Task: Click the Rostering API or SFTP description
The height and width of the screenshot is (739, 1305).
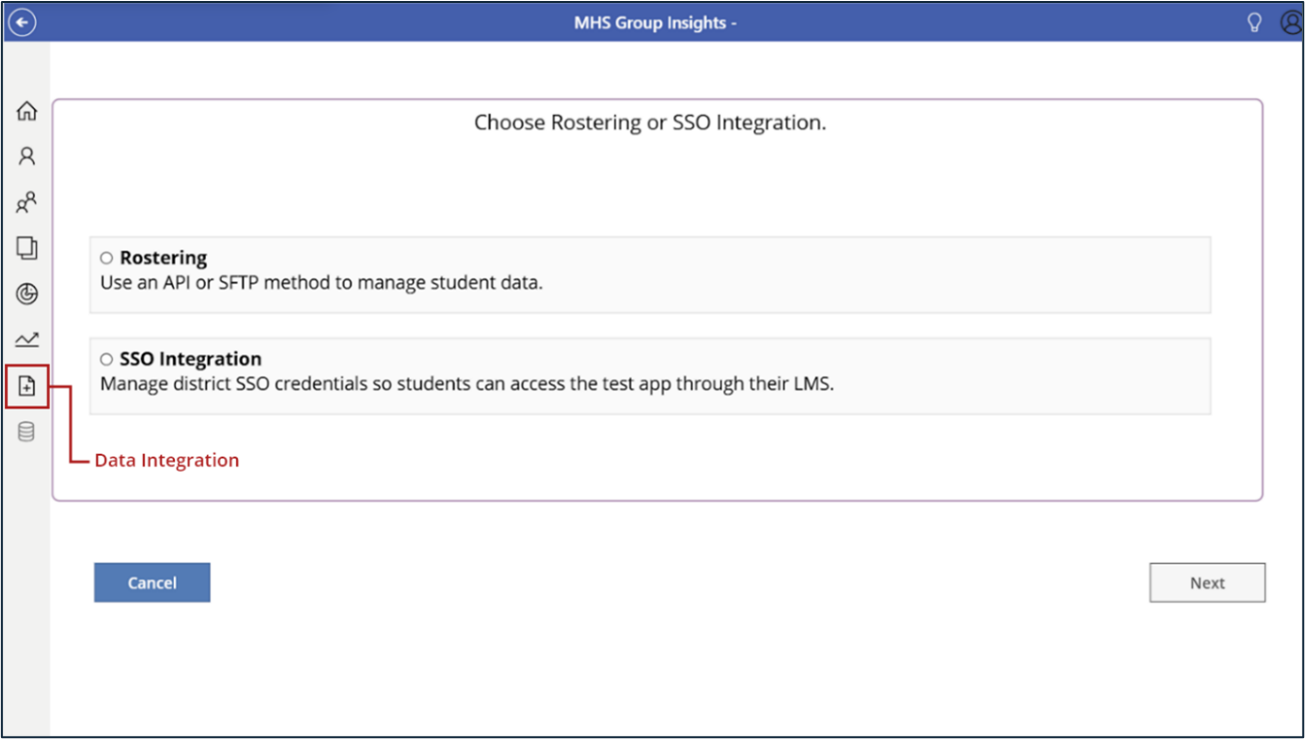Action: click(x=321, y=283)
